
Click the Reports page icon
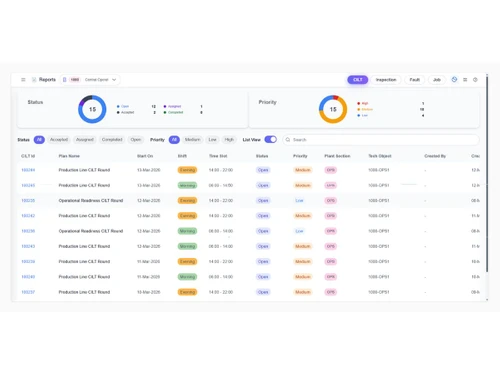(x=34, y=80)
